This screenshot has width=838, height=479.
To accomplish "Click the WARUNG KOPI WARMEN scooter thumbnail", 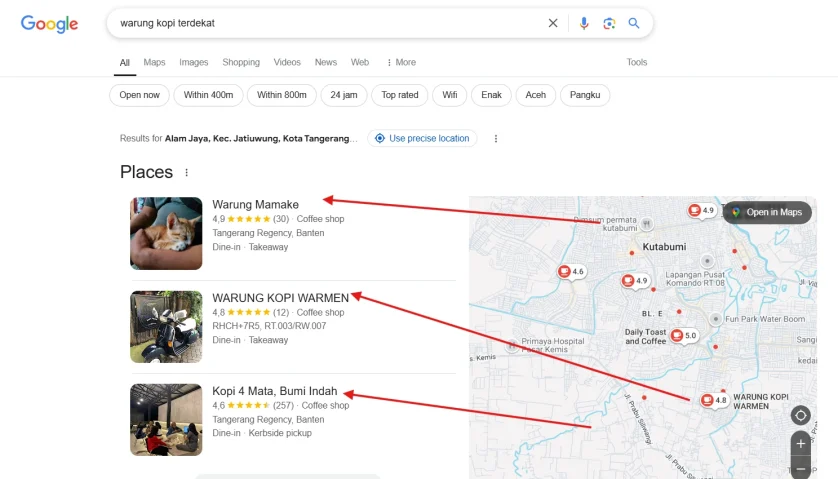I will pos(166,327).
